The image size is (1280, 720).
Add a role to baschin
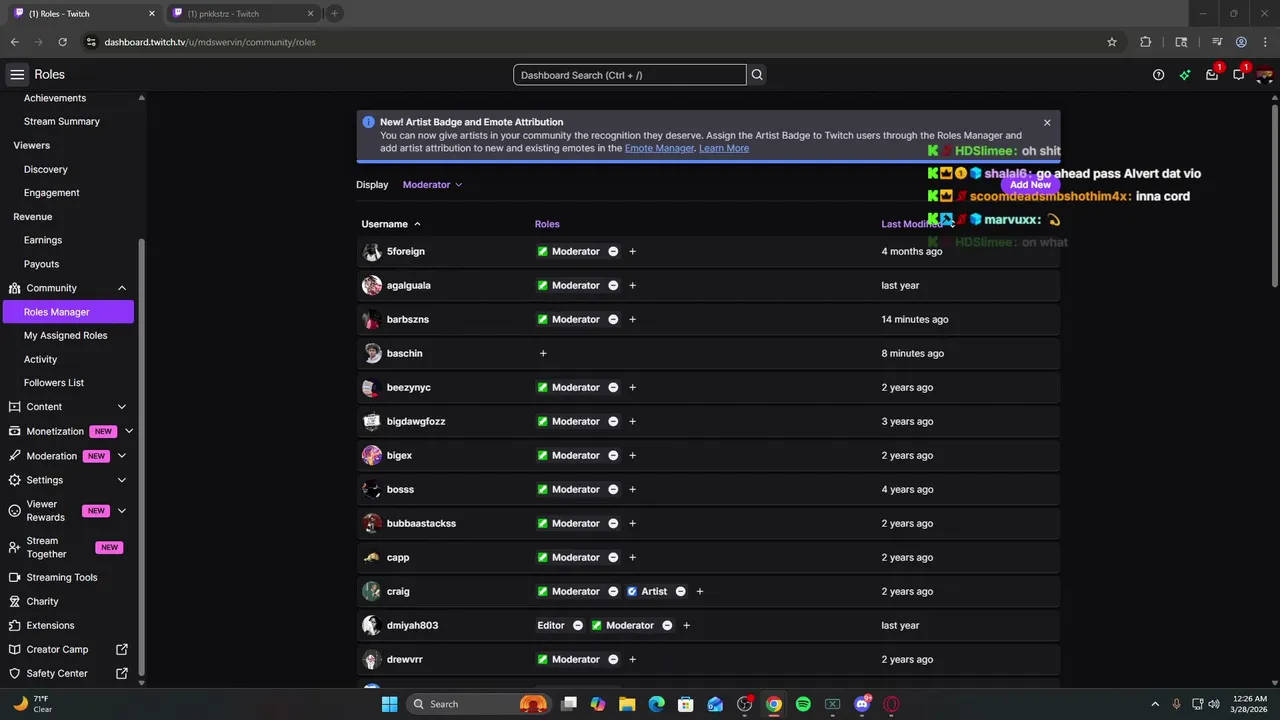pyautogui.click(x=543, y=354)
